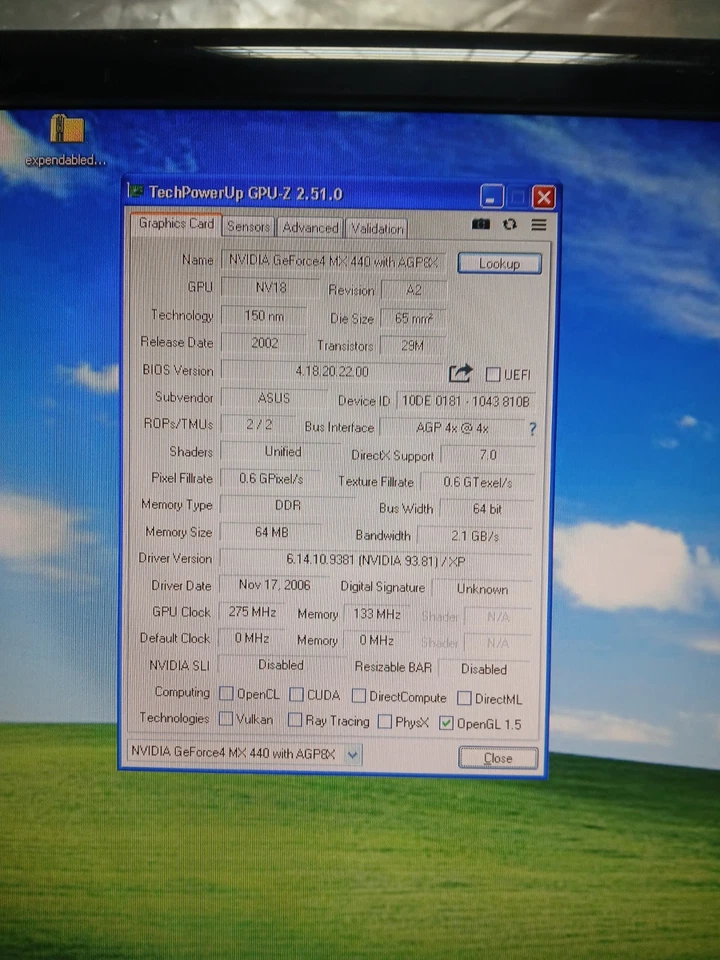Image resolution: width=720 pixels, height=960 pixels.
Task: Click the GPU-Z title bar app icon
Action: tap(135, 192)
